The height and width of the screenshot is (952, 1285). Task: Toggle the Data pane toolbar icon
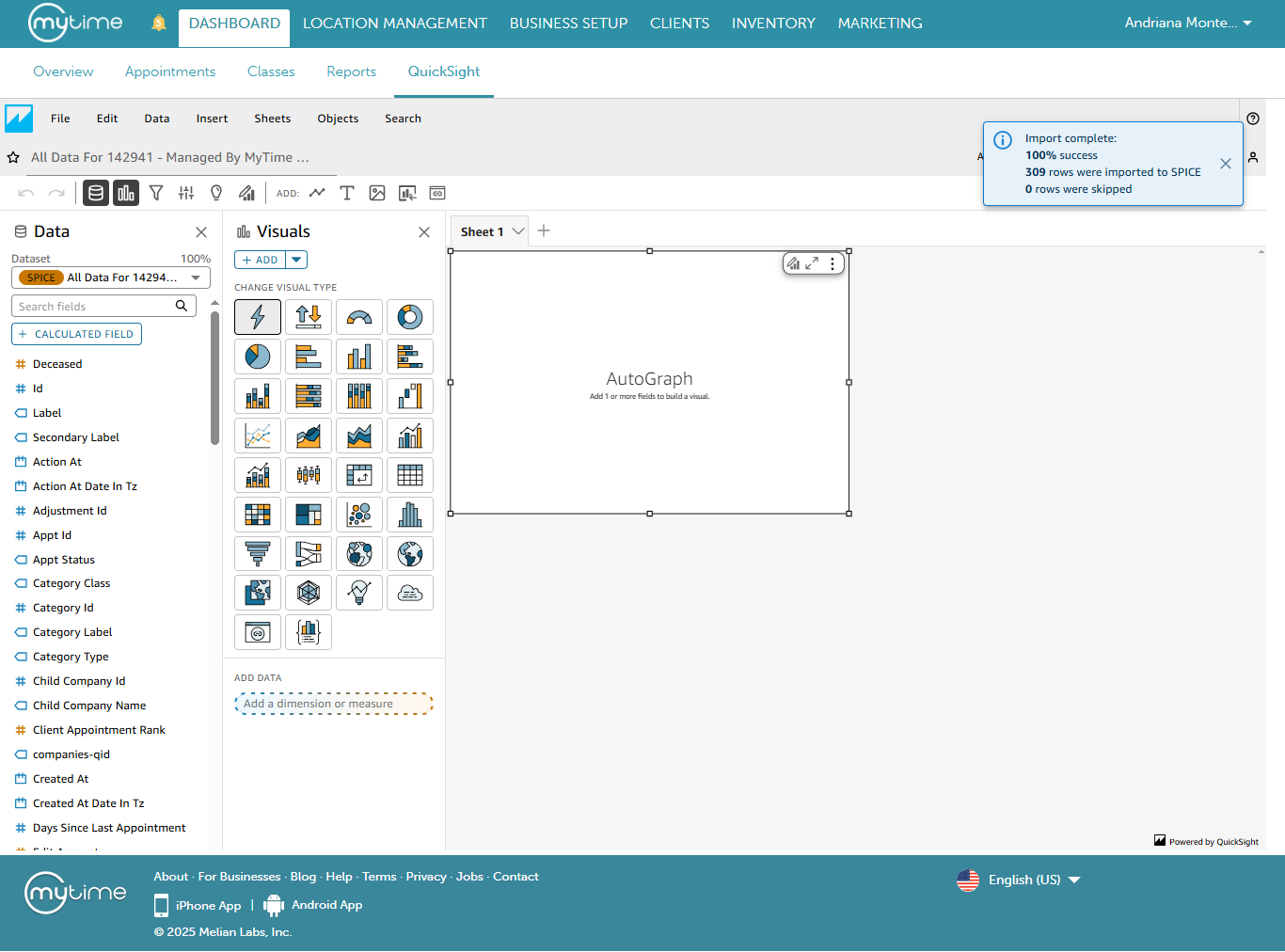96,193
